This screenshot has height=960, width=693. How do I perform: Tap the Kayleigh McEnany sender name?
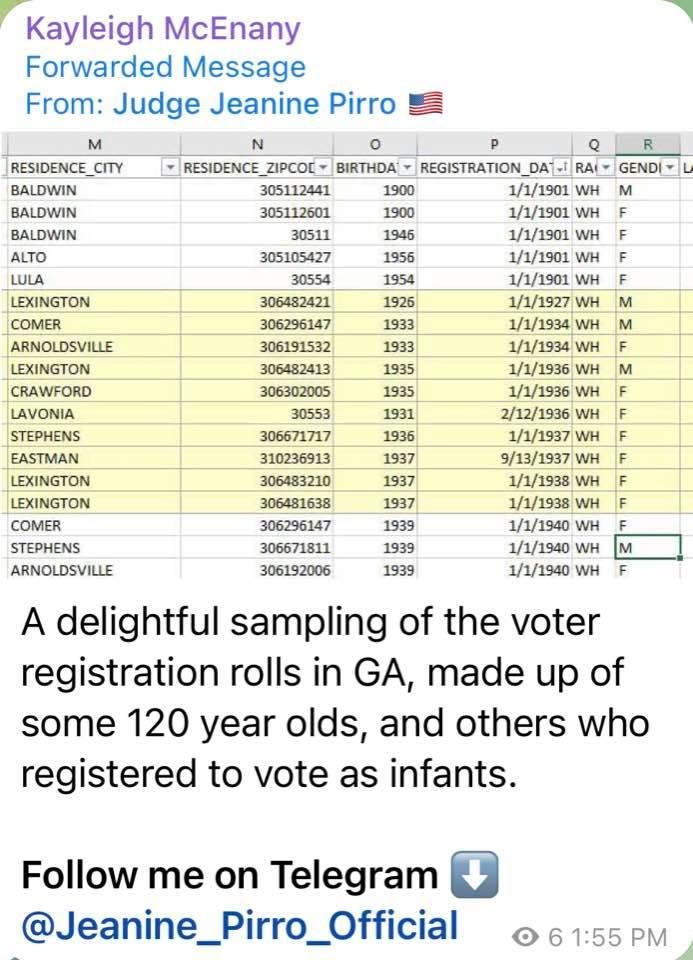(x=163, y=29)
